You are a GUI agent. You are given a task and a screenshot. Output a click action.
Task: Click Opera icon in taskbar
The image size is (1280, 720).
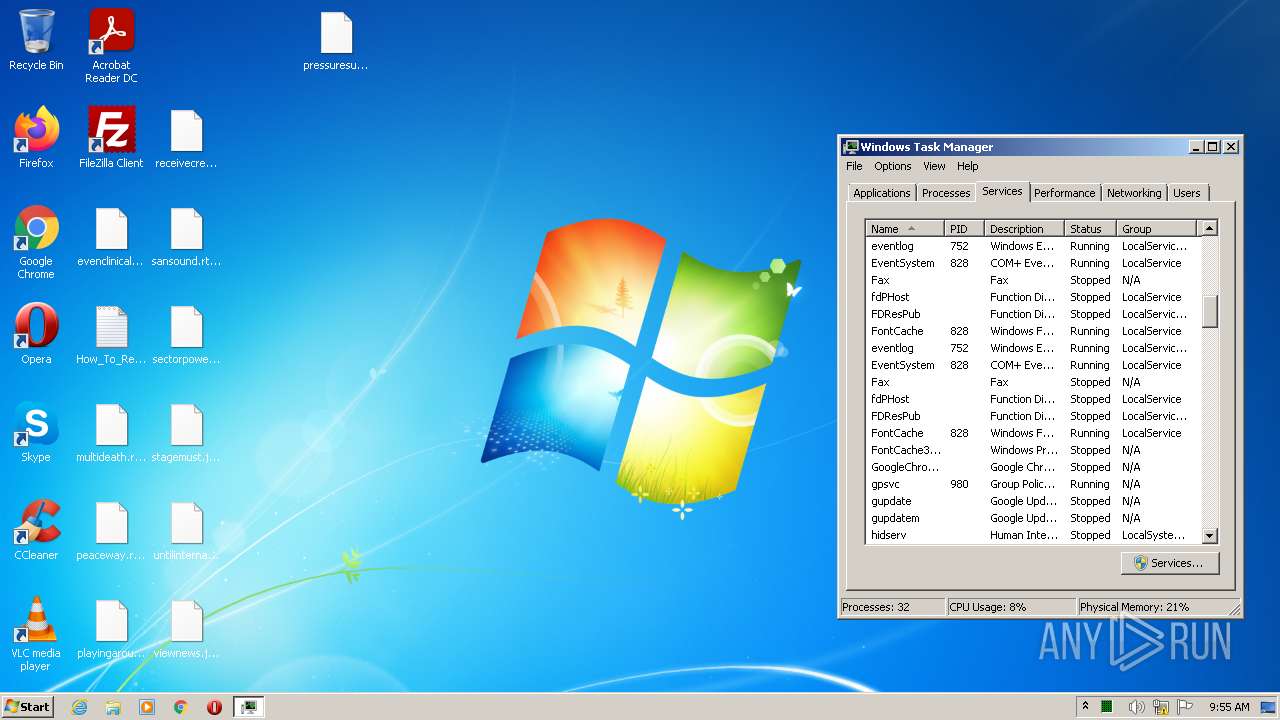point(214,707)
